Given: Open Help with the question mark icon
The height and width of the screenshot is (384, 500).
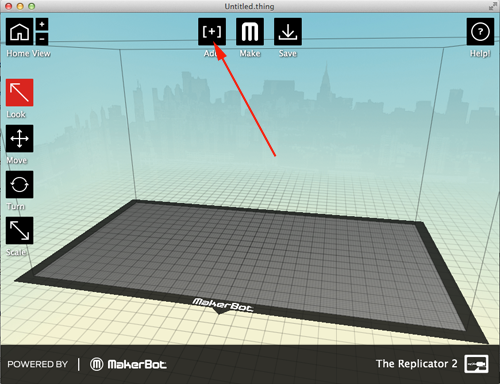Looking at the screenshot, I should coord(480,31).
